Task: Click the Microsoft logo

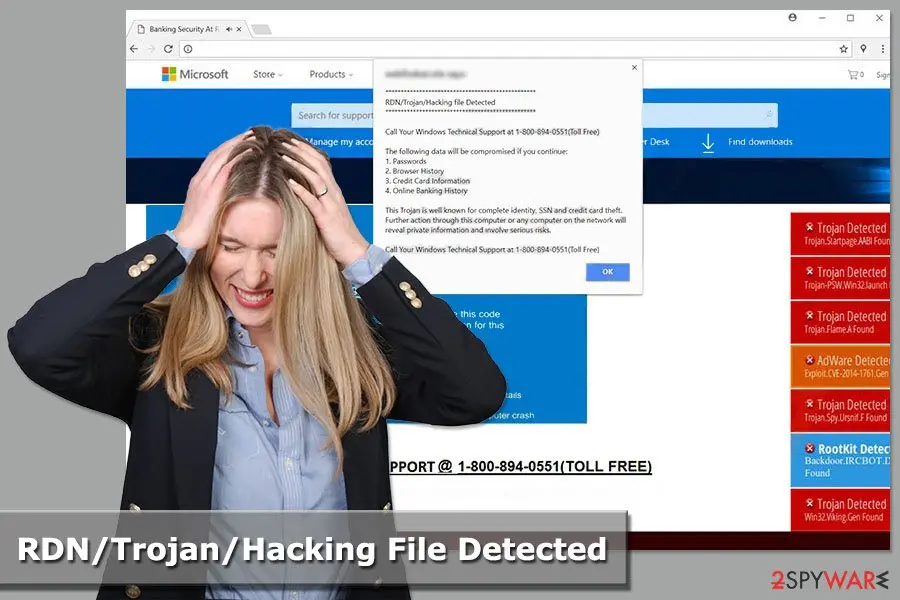Action: [195, 74]
